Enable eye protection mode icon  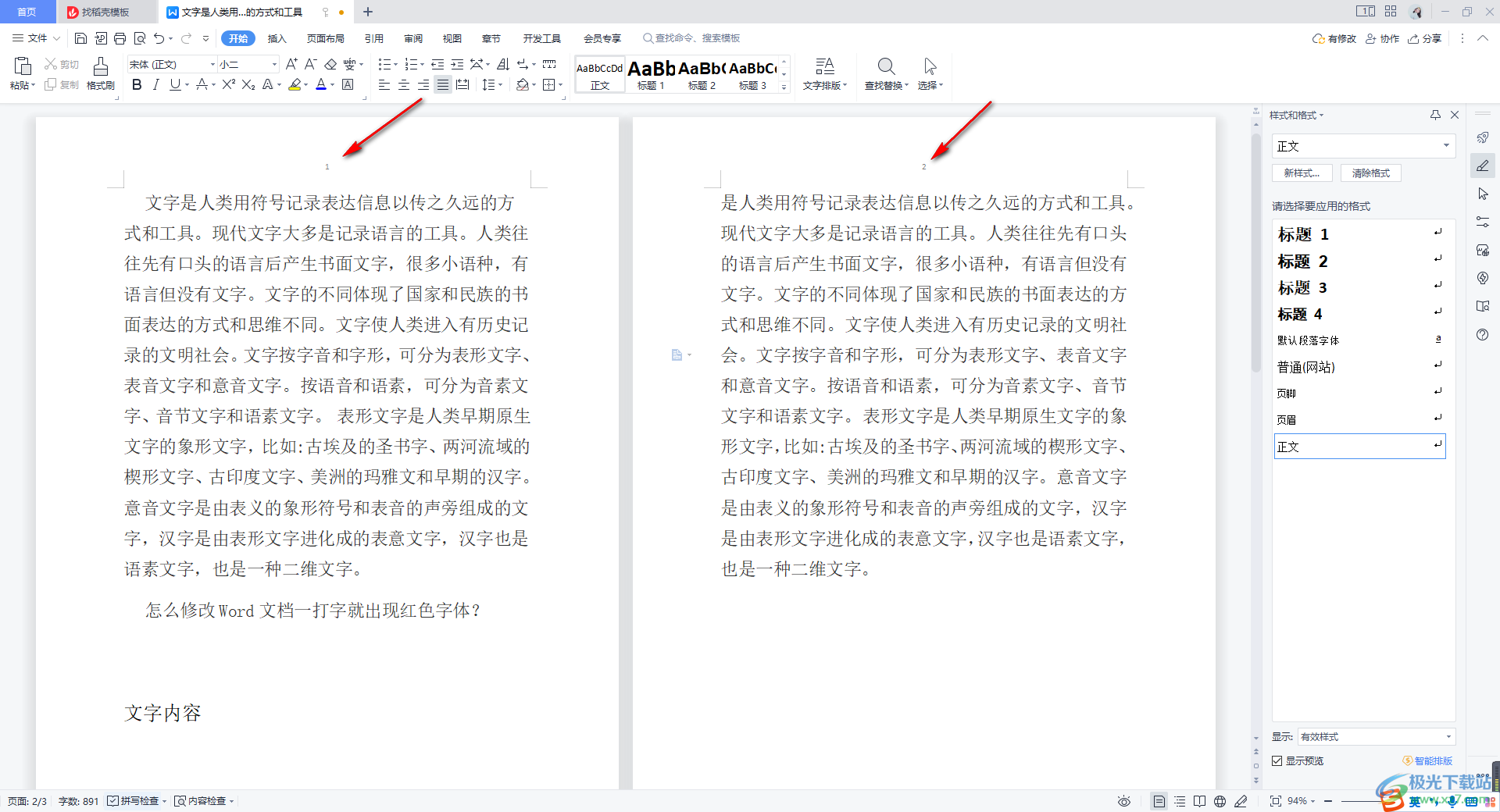[1124, 801]
